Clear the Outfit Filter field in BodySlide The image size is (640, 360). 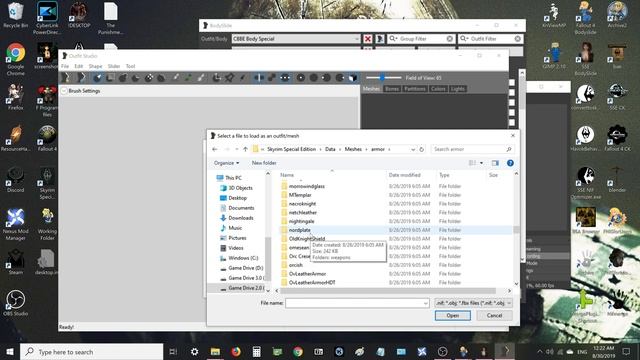pos(518,39)
